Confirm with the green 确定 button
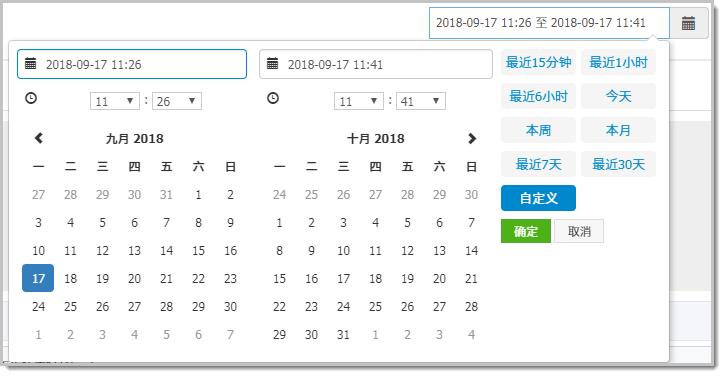 [526, 231]
